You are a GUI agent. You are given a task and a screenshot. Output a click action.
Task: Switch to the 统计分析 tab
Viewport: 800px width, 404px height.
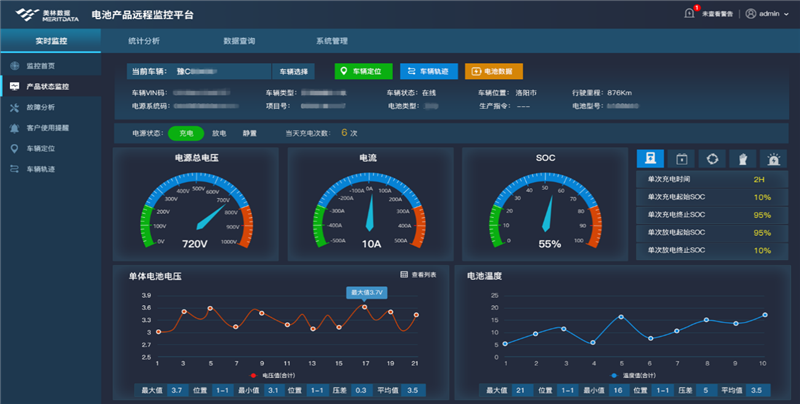point(144,41)
